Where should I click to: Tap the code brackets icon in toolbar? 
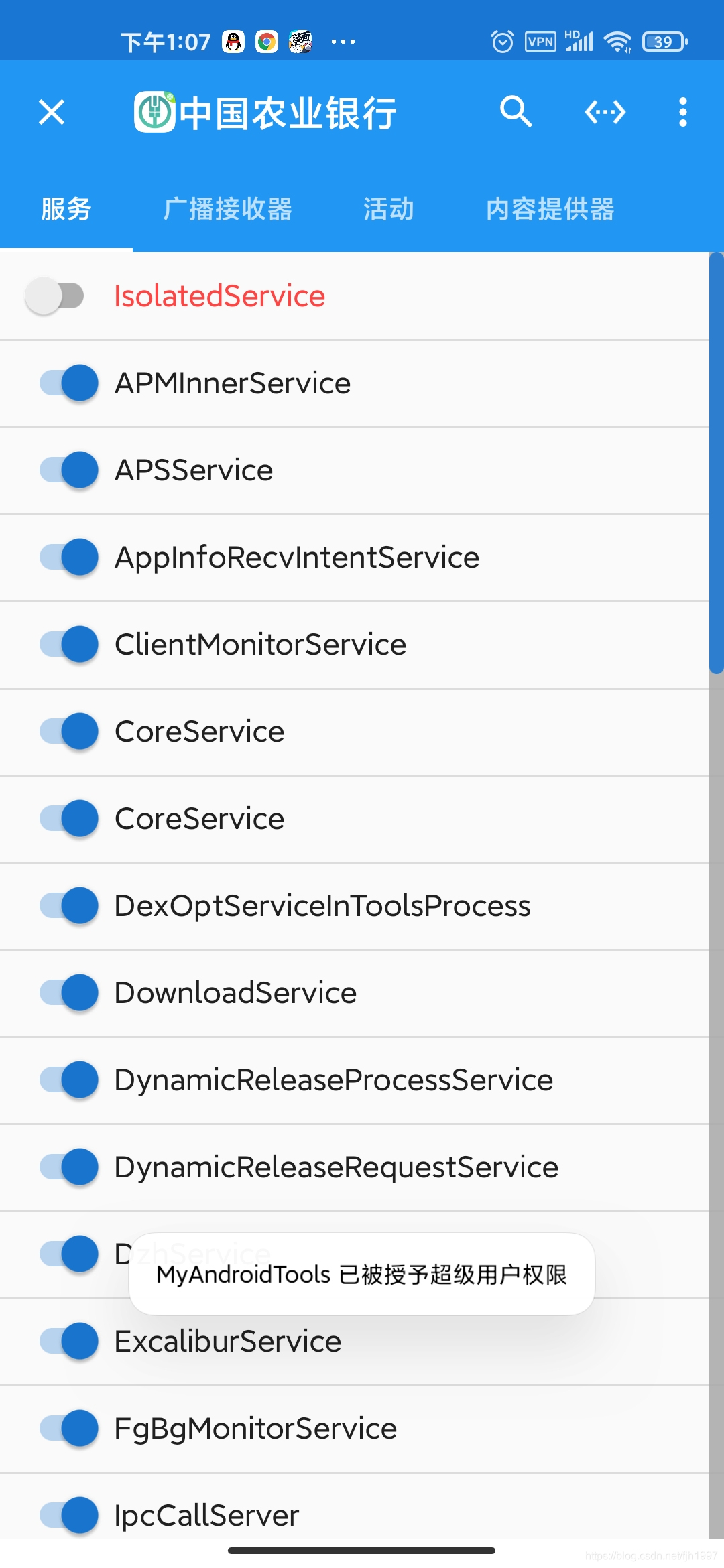tap(605, 112)
